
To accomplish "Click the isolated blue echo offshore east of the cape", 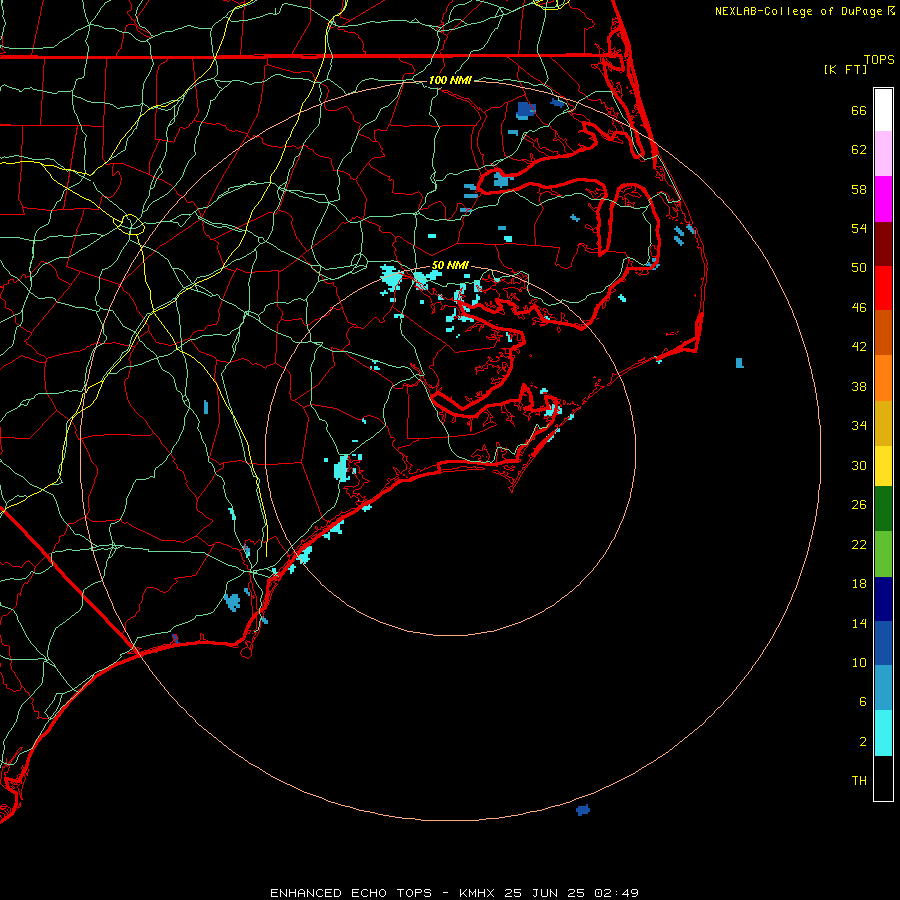I will 740,363.
